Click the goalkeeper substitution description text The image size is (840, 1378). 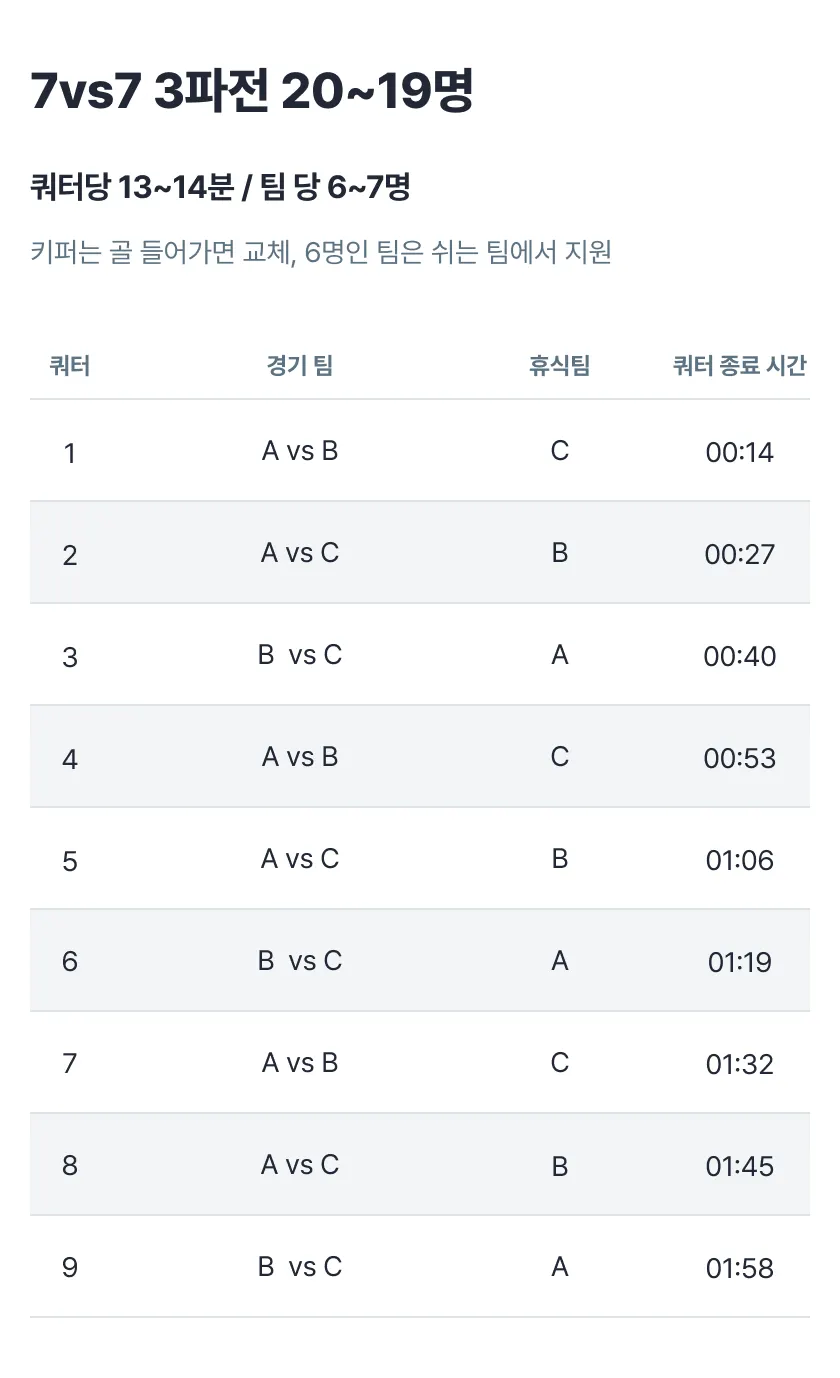point(321,252)
